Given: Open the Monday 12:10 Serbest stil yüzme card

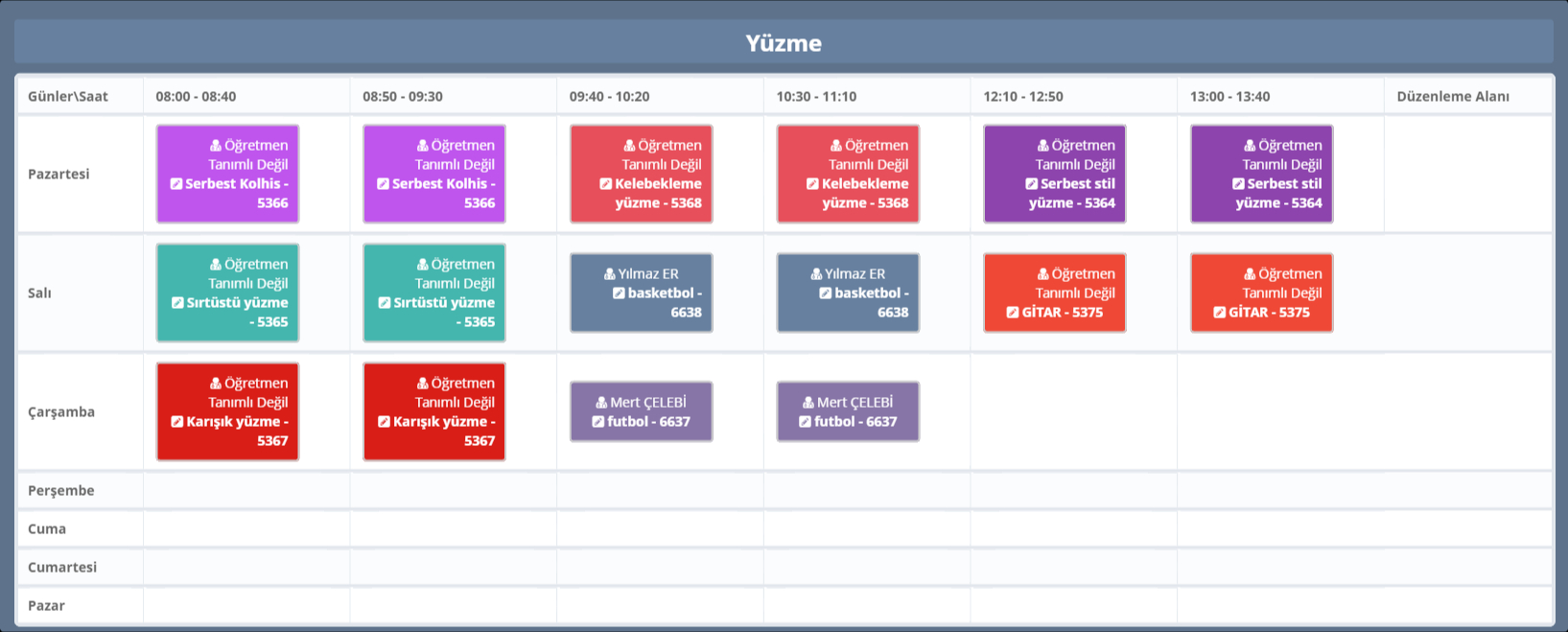Looking at the screenshot, I should [1054, 174].
